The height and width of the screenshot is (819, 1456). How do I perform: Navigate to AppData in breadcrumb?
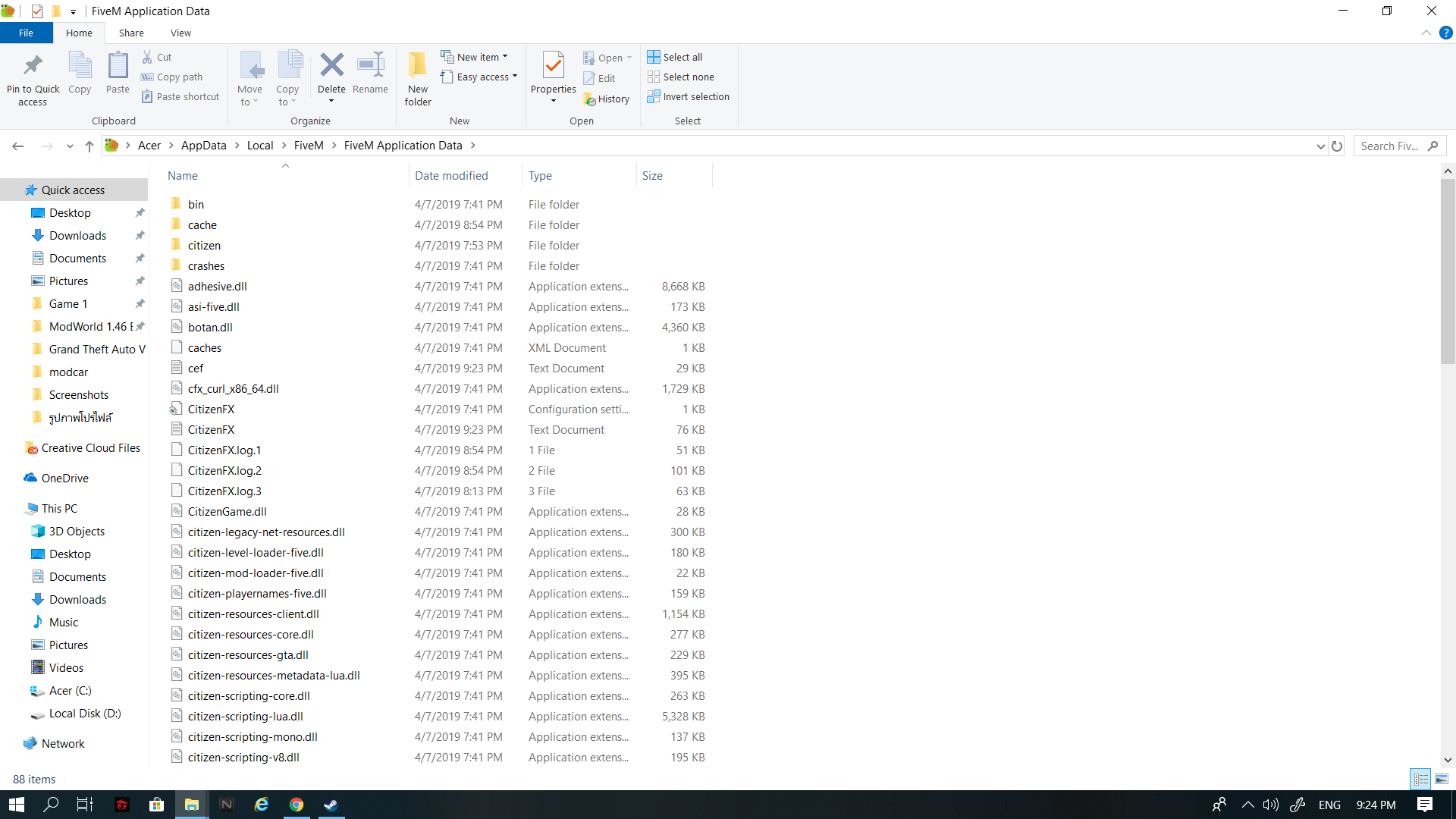coord(203,146)
